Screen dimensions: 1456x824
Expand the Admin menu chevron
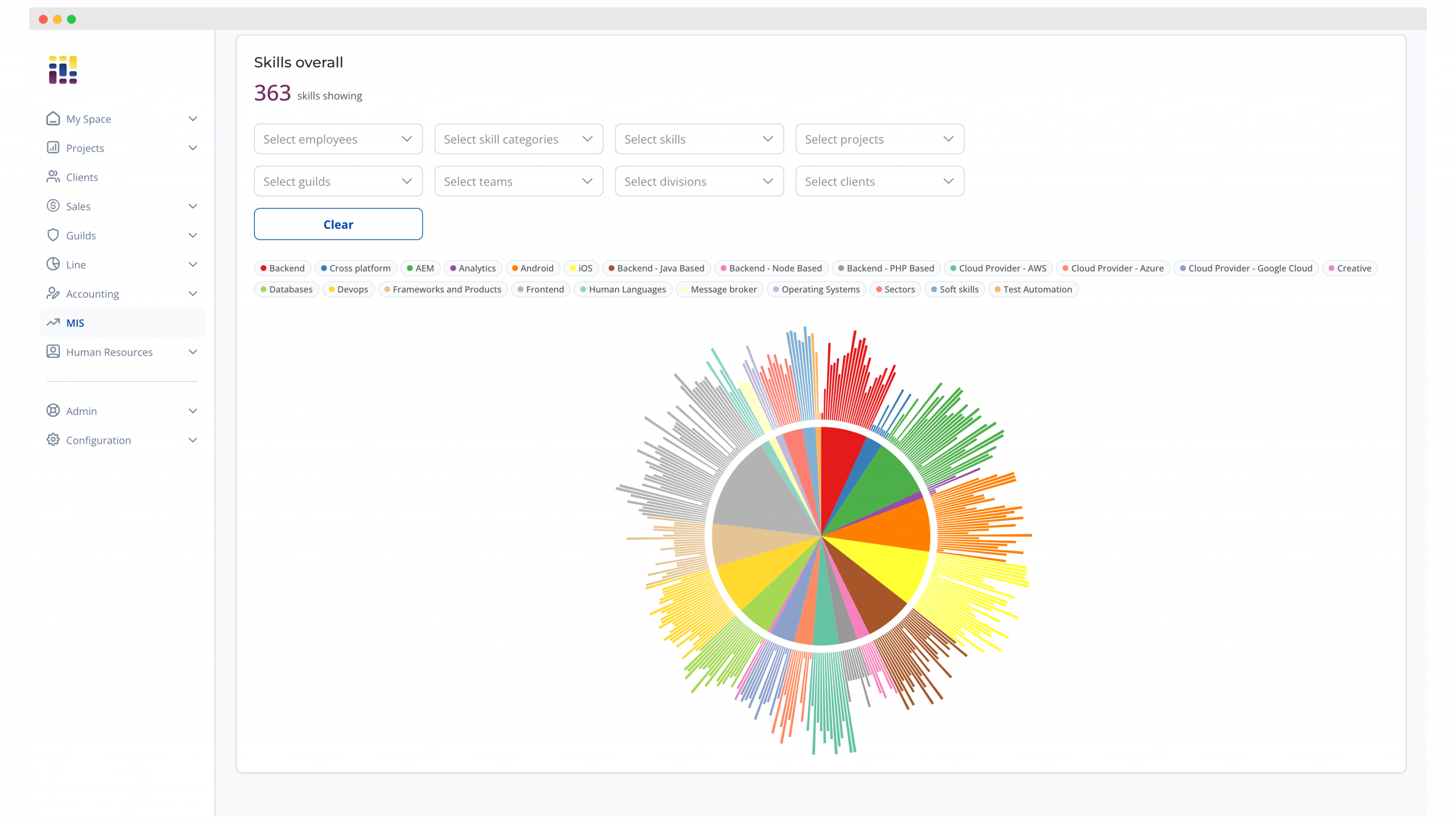click(193, 411)
